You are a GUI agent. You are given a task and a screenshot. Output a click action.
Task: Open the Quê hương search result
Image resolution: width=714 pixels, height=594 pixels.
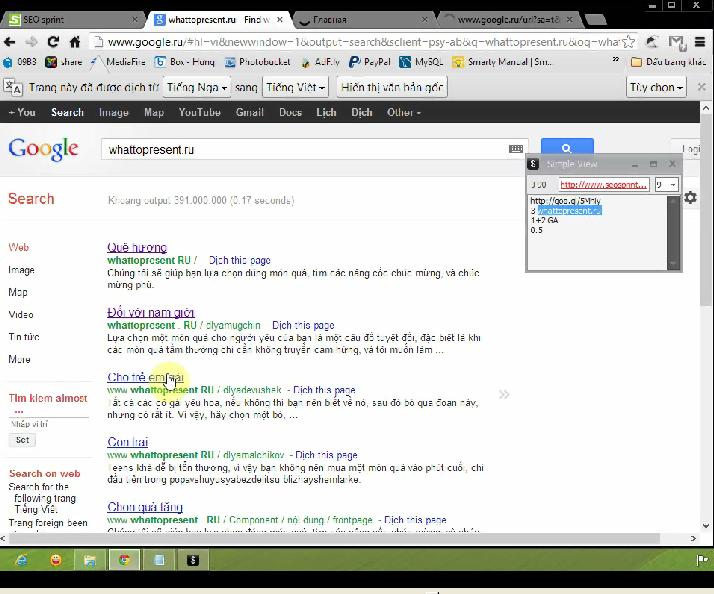(x=137, y=247)
